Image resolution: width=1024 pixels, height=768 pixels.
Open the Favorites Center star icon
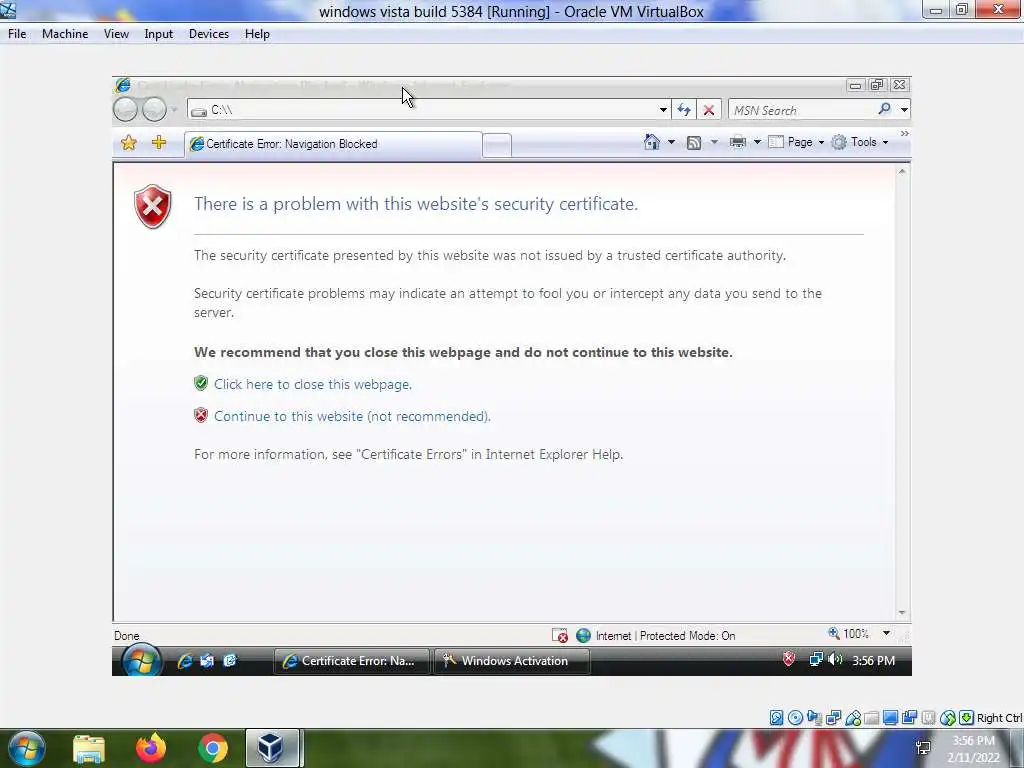[x=129, y=142]
